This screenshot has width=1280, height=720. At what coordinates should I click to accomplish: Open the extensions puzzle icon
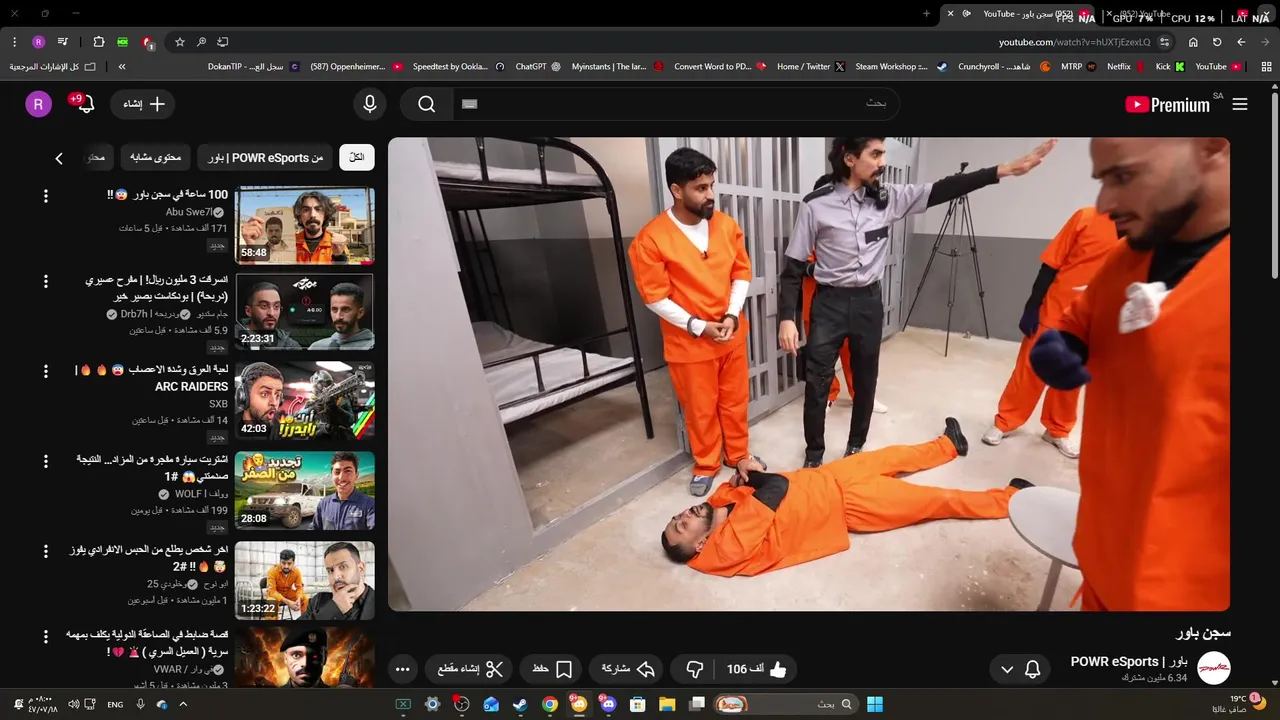pyautogui.click(x=98, y=42)
